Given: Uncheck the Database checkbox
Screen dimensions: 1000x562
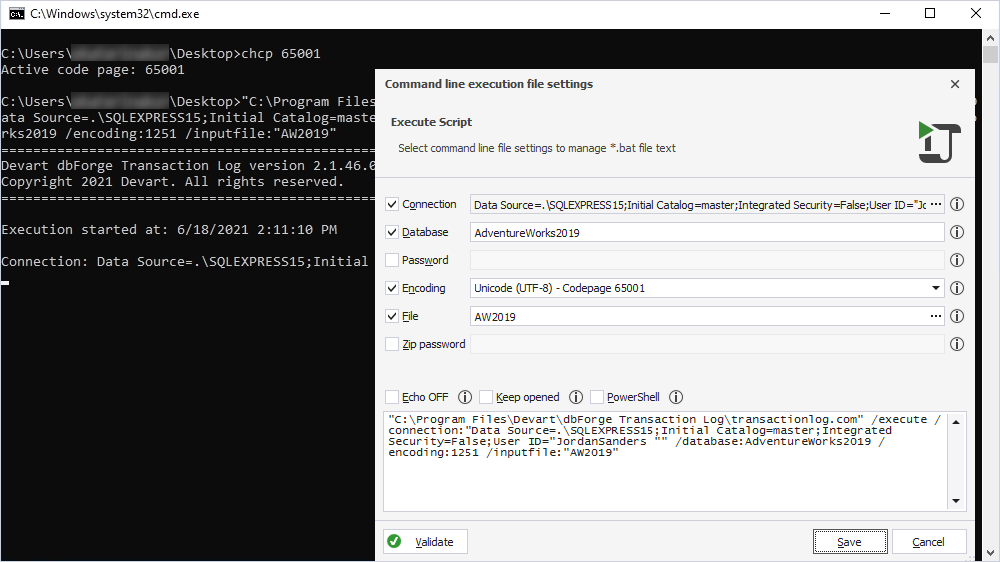Looking at the screenshot, I should [x=392, y=232].
